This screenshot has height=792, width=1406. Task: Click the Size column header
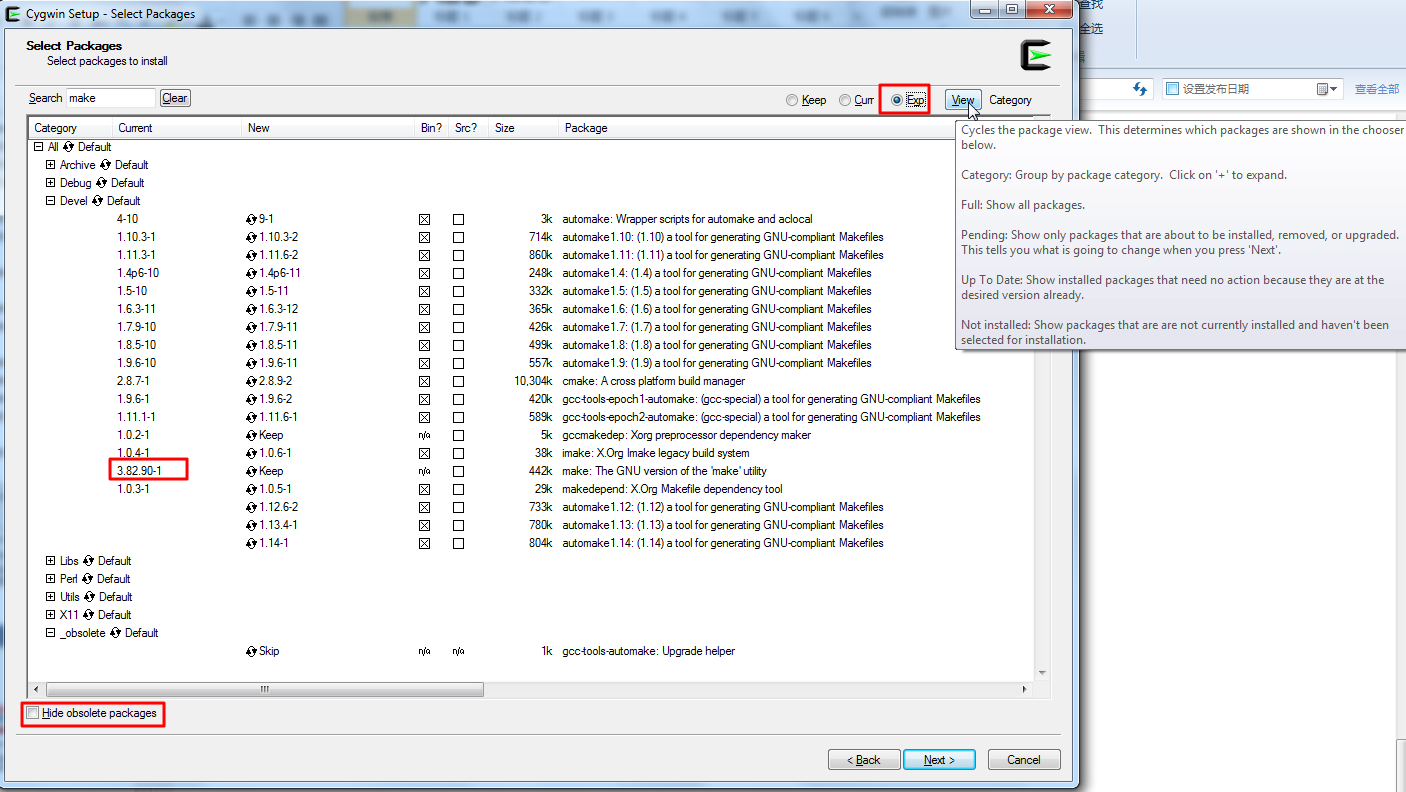pyautogui.click(x=524, y=128)
